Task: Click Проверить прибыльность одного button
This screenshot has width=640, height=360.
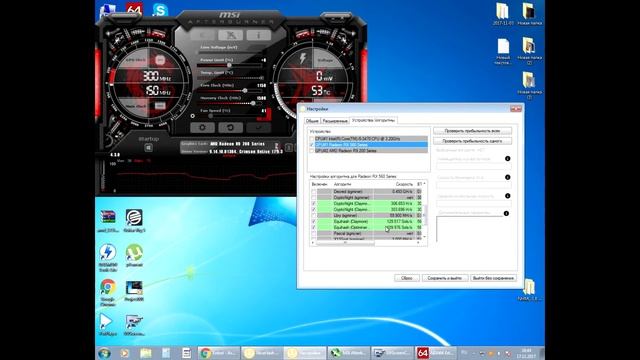Action: pos(472,141)
